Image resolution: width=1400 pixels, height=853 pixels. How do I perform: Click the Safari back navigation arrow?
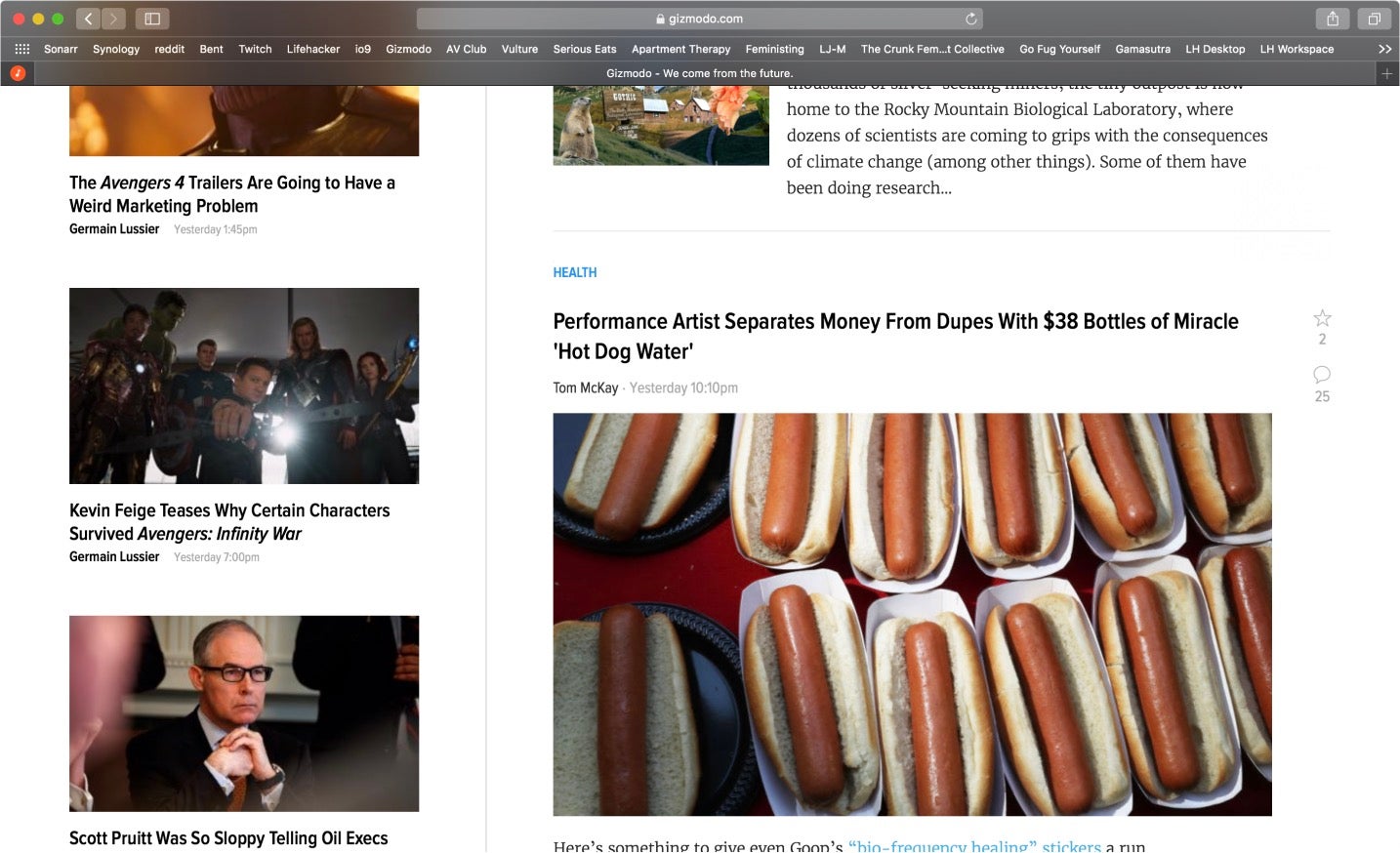point(88,19)
